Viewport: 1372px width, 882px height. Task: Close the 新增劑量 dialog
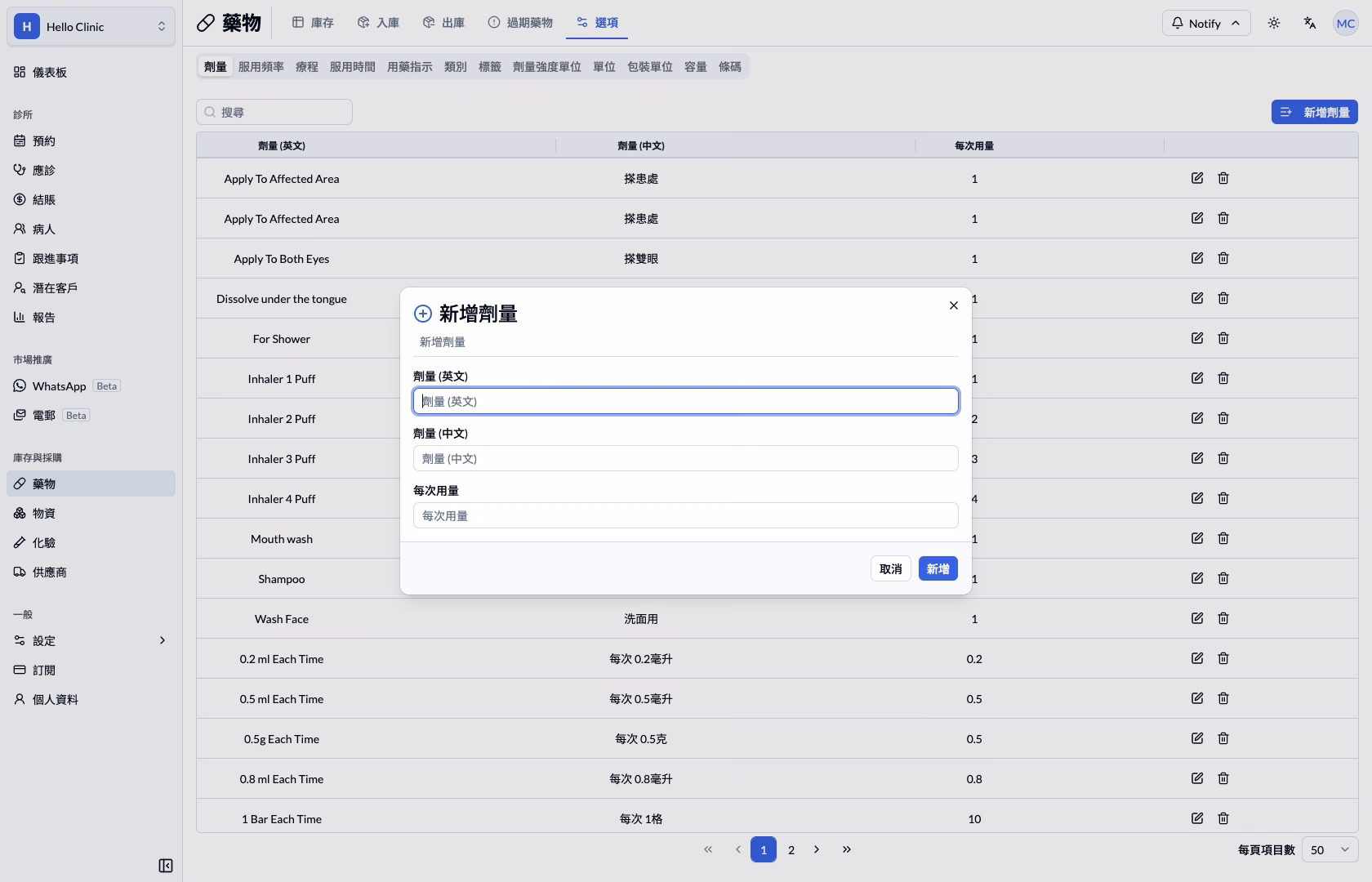click(x=954, y=305)
